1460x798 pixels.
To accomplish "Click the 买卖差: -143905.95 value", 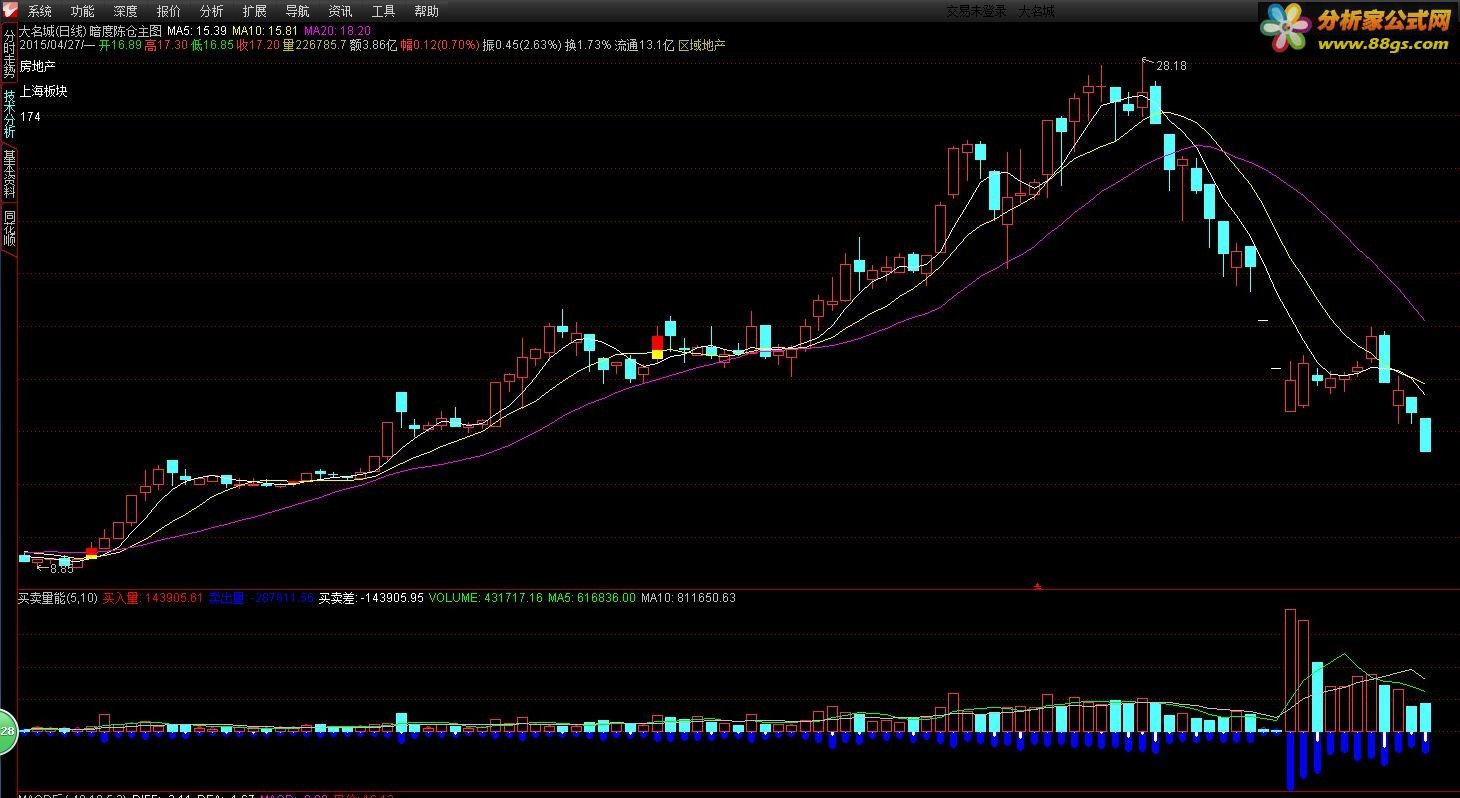I will 371,598.
